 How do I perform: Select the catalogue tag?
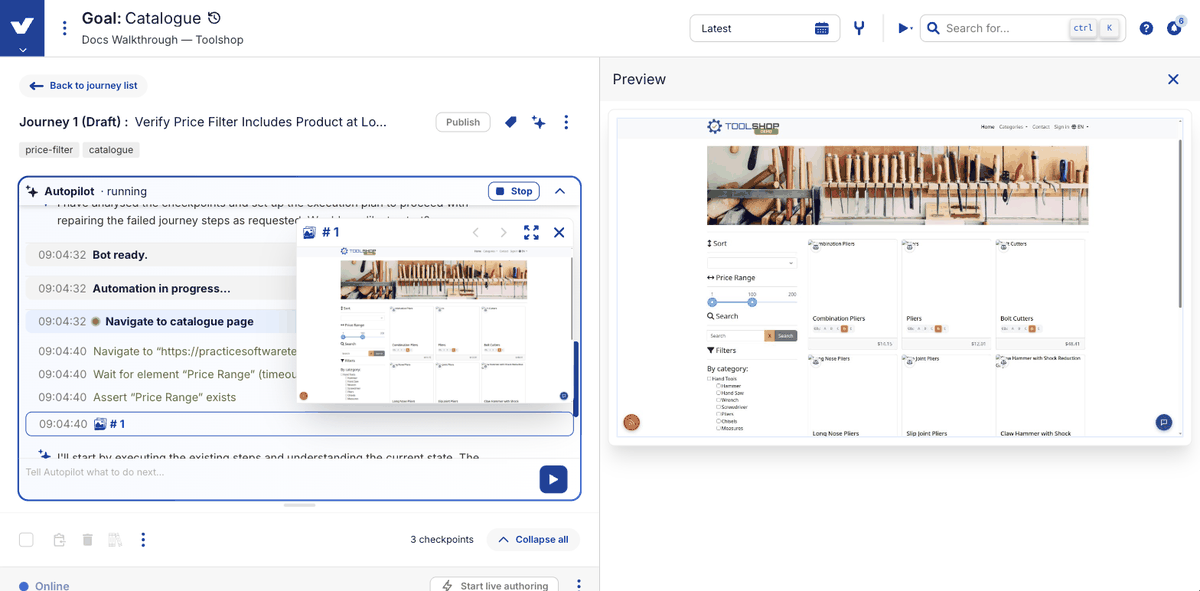pyautogui.click(x=110, y=150)
